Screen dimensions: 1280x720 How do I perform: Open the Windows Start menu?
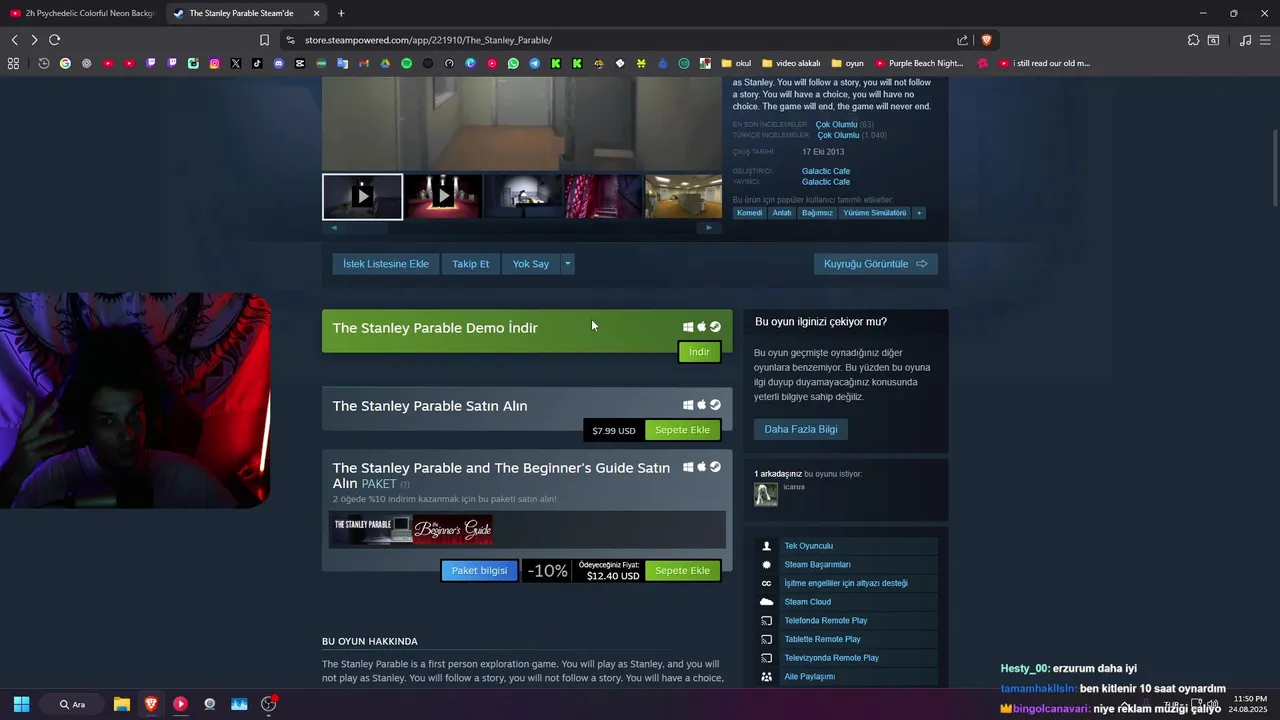(21, 704)
